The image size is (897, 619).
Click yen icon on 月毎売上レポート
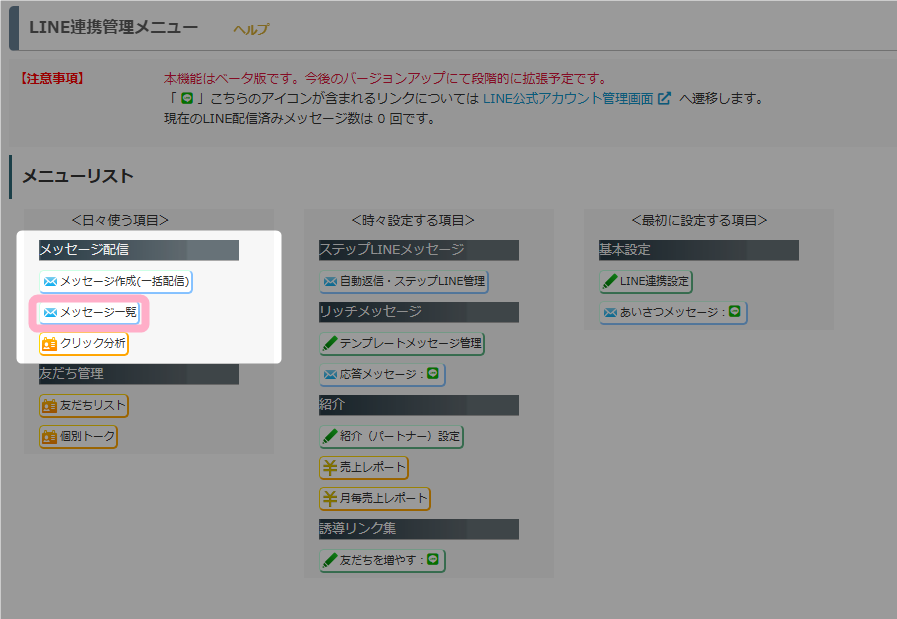pyautogui.click(x=330, y=498)
